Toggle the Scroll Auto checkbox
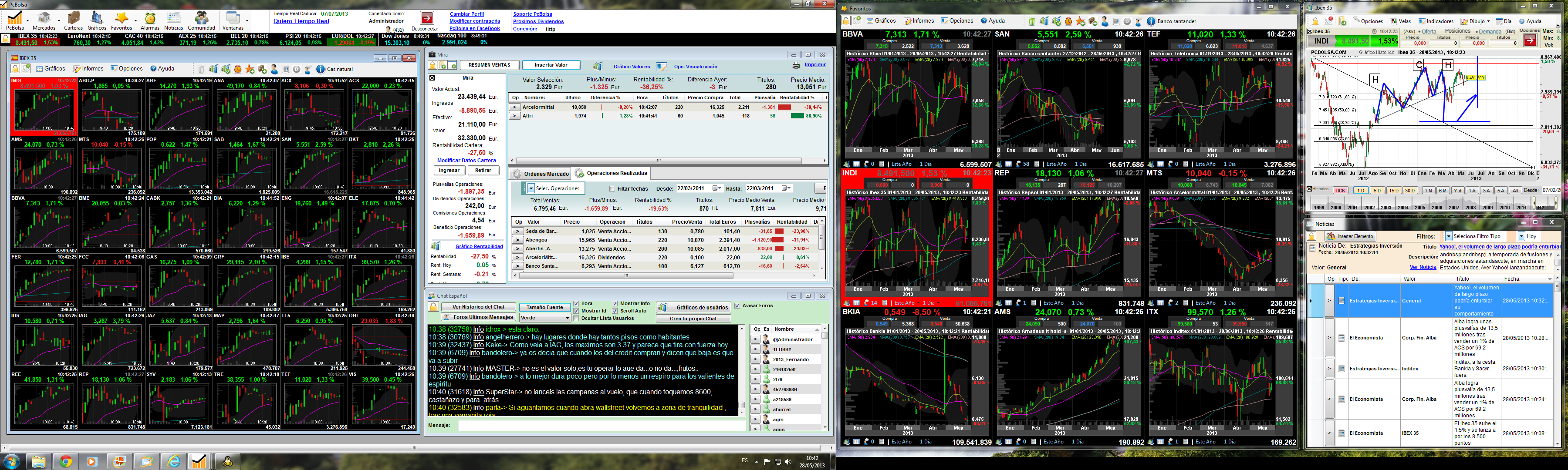Viewport: 1568px width, 470px height. pyautogui.click(x=615, y=311)
